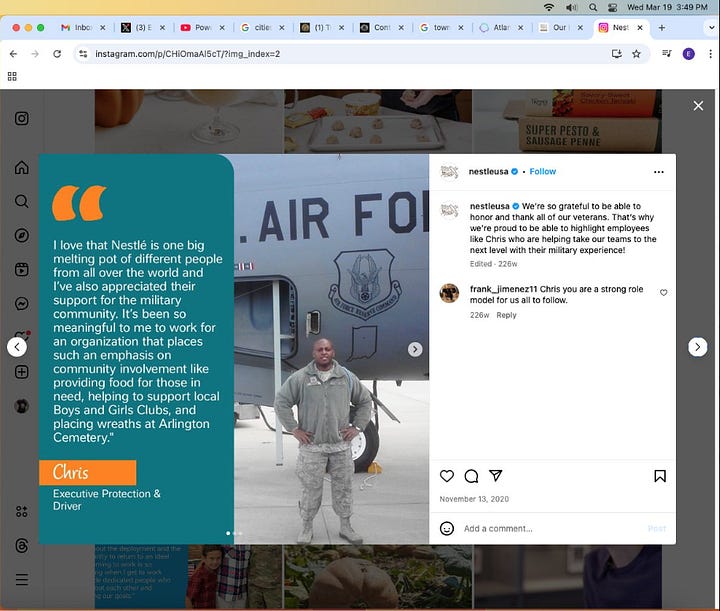Open Chrome profile avatar
This screenshot has width=720, height=611.
688,54
